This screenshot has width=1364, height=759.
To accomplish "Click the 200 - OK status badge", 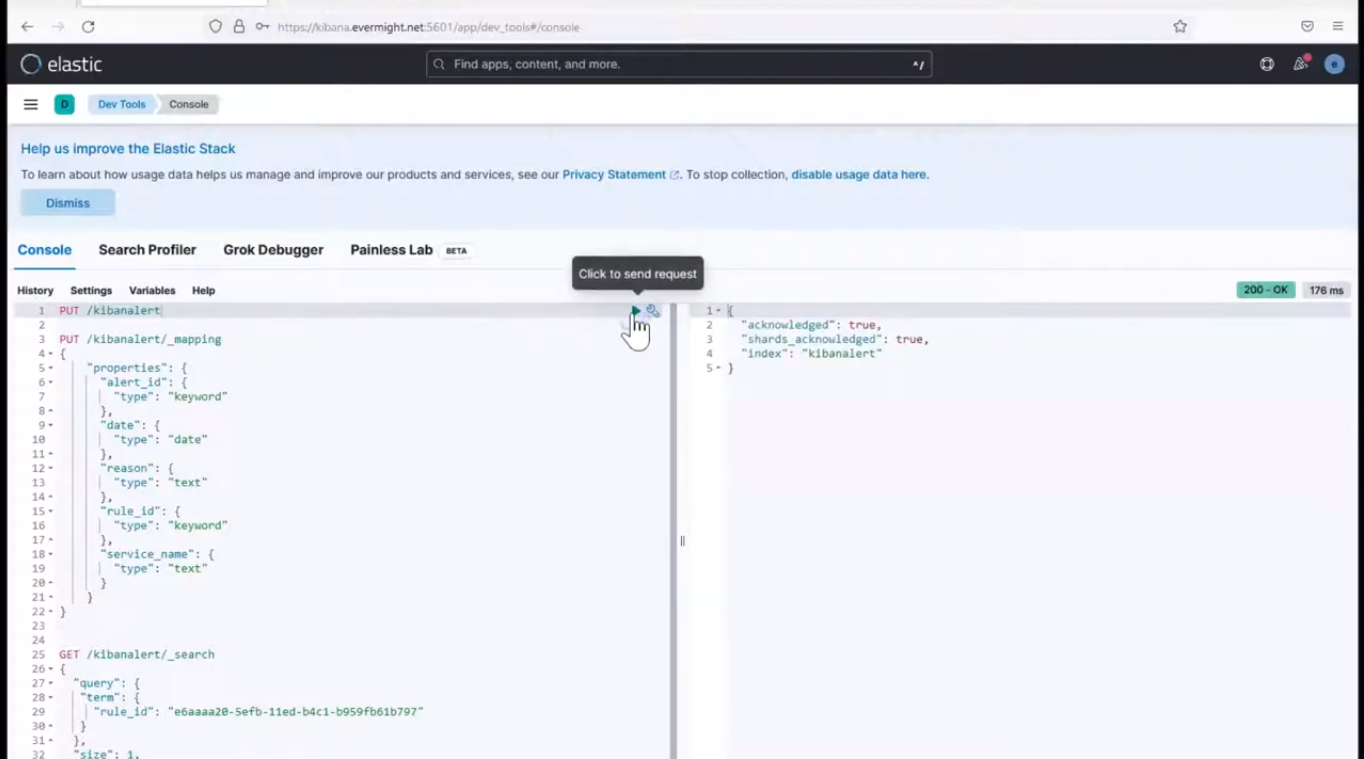I will coord(1266,290).
